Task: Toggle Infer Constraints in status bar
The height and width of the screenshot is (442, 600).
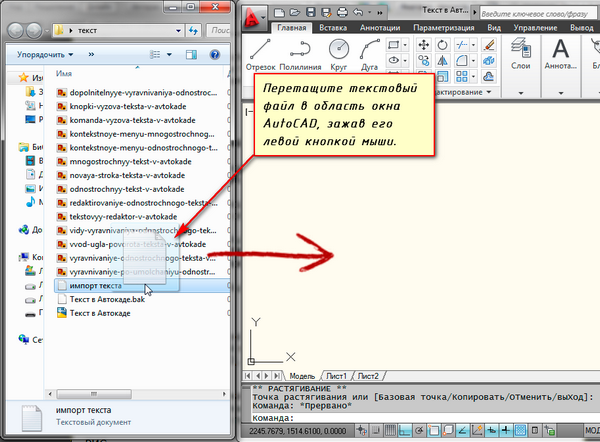Action: tap(361, 431)
